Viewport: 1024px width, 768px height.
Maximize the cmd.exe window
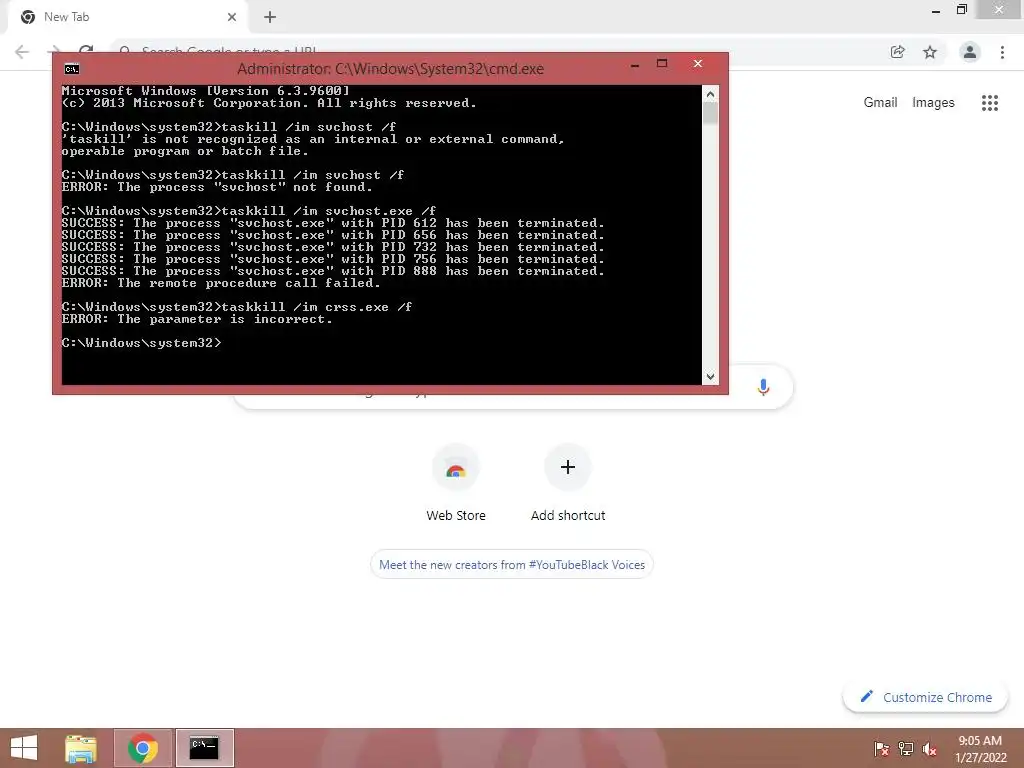[662, 63]
